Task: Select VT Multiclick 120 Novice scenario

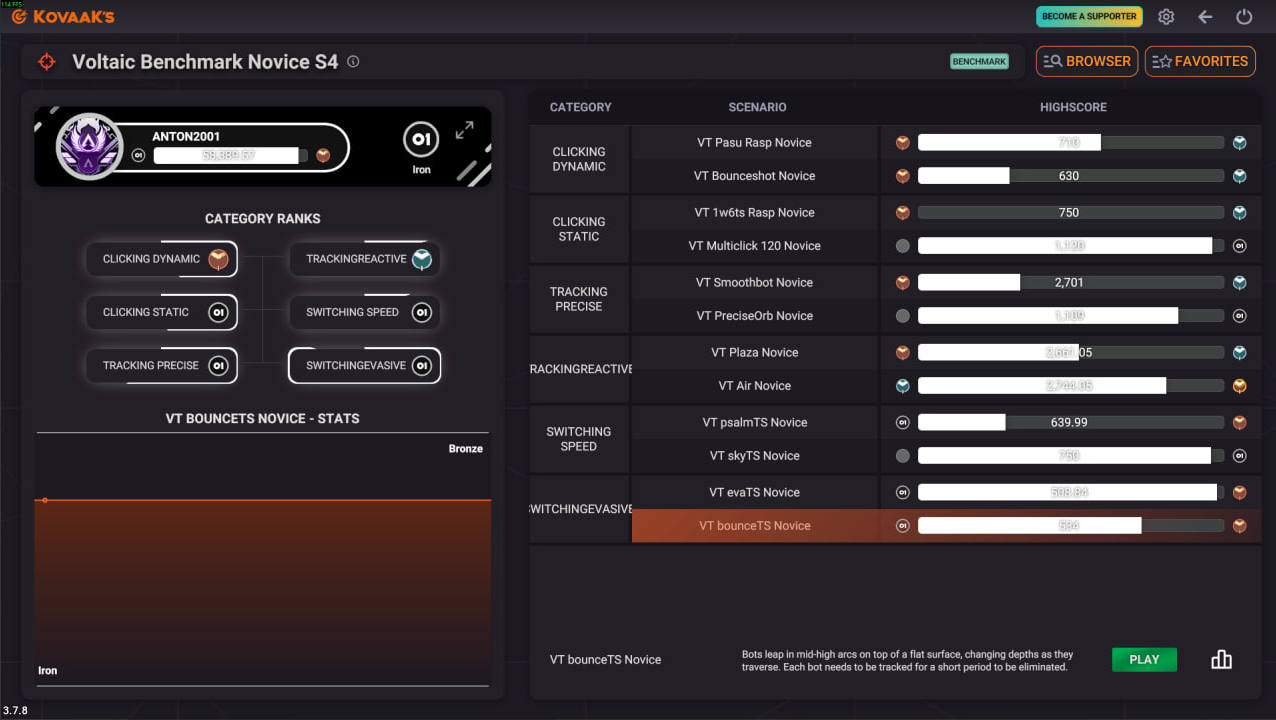Action: 755,246
